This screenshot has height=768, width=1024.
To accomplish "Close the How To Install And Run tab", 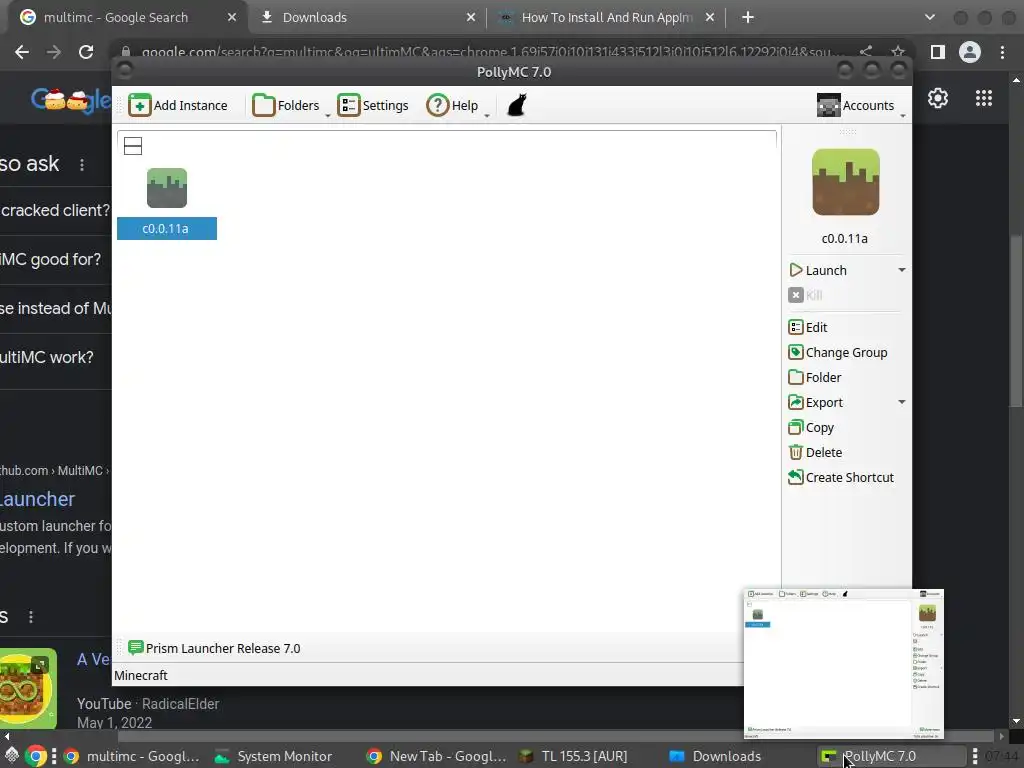I will [x=710, y=18].
